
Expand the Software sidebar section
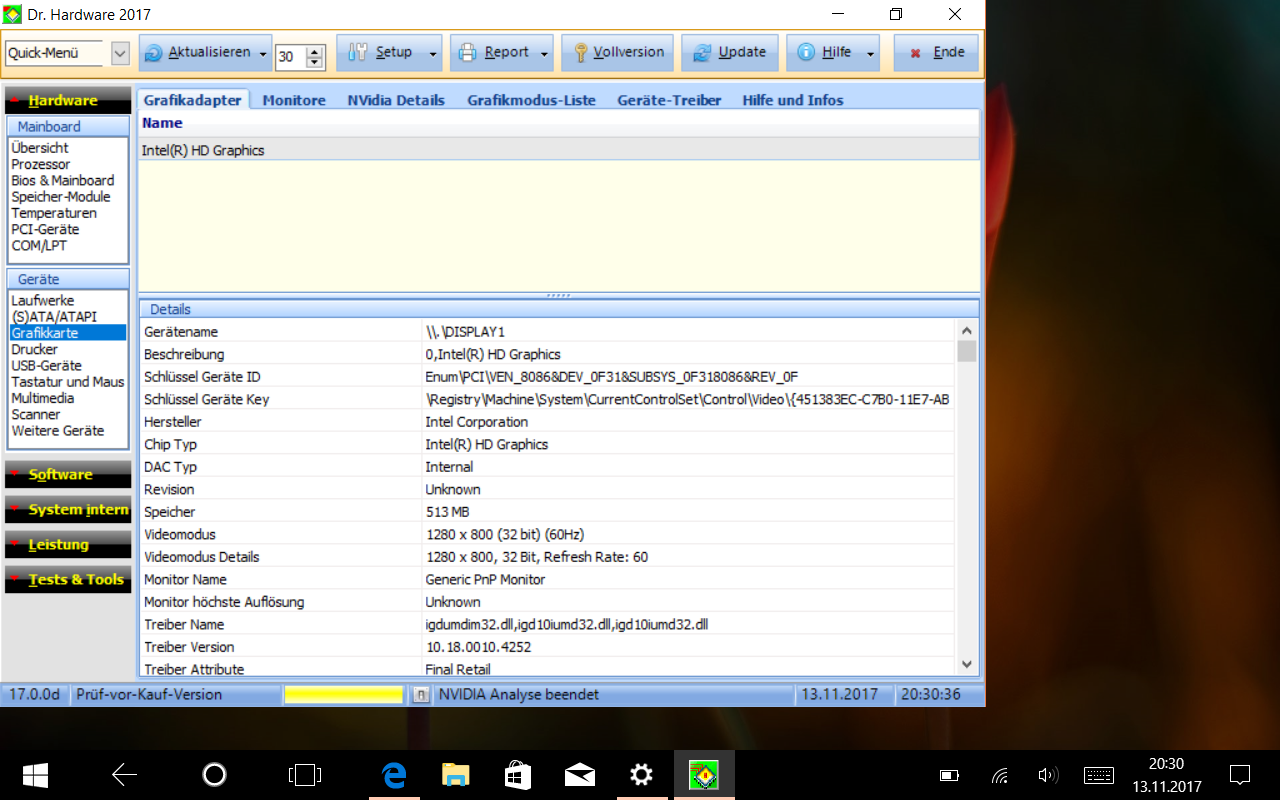(67, 475)
